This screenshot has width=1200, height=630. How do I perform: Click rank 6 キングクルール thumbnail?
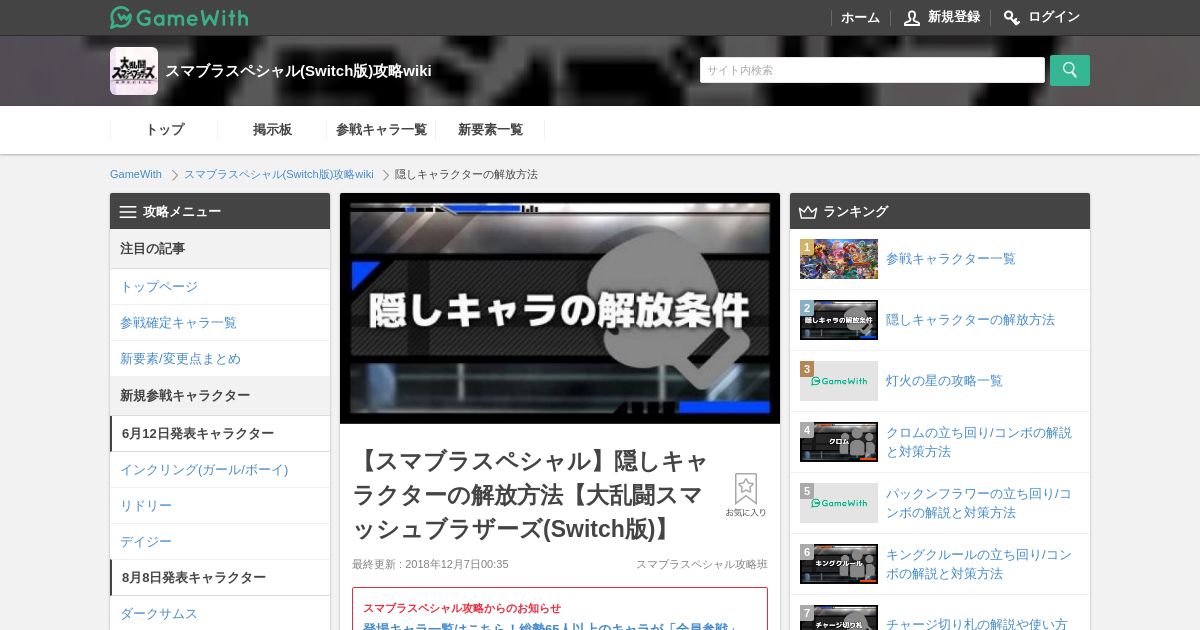(839, 564)
